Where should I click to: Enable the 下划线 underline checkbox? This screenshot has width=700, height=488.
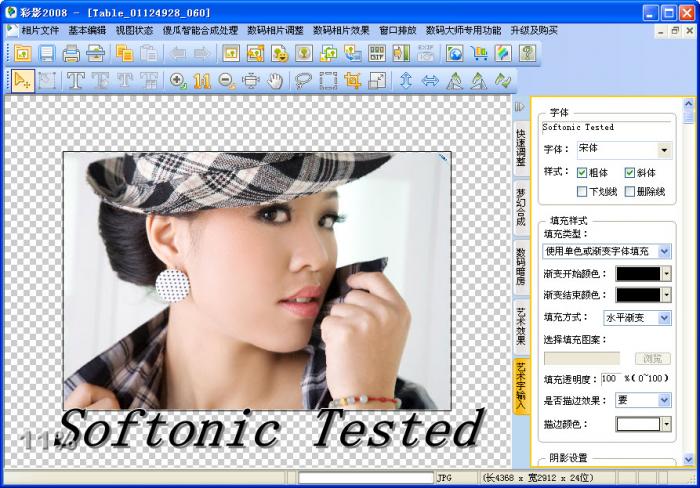[x=582, y=192]
